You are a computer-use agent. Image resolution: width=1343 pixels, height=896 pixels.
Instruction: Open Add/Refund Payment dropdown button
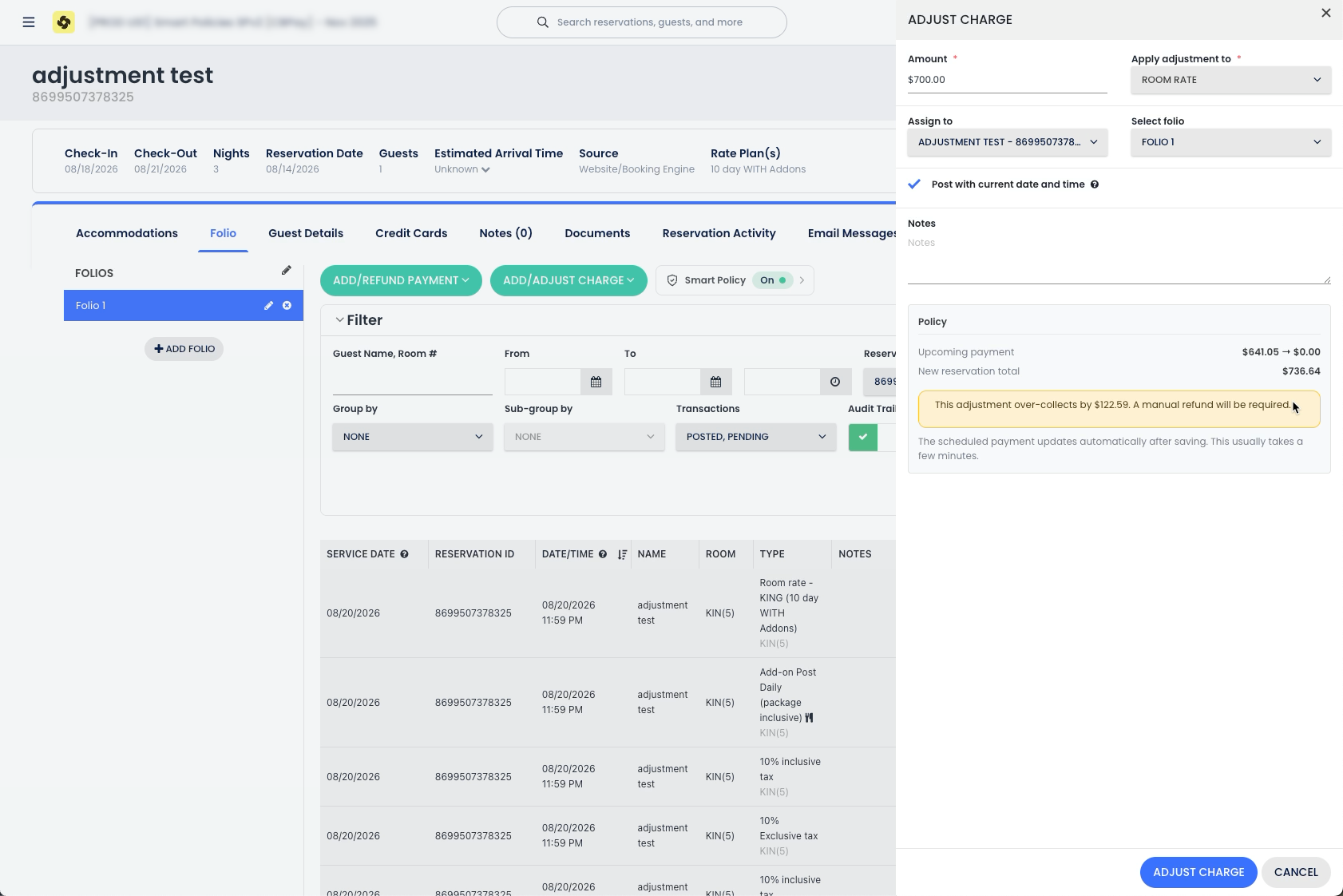pos(401,280)
